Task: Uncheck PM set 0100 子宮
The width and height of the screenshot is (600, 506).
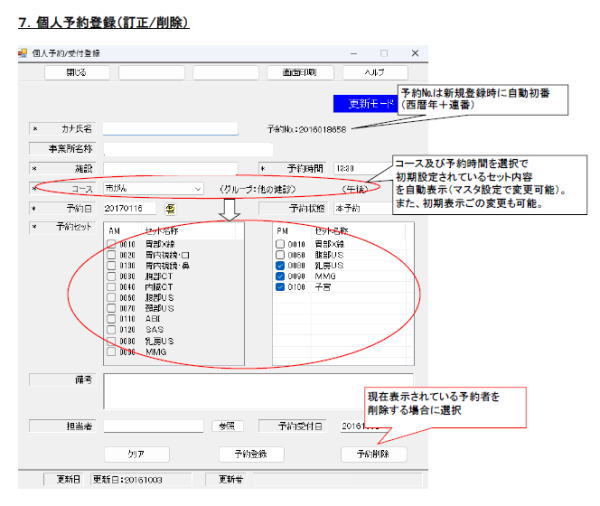Action: pos(280,287)
